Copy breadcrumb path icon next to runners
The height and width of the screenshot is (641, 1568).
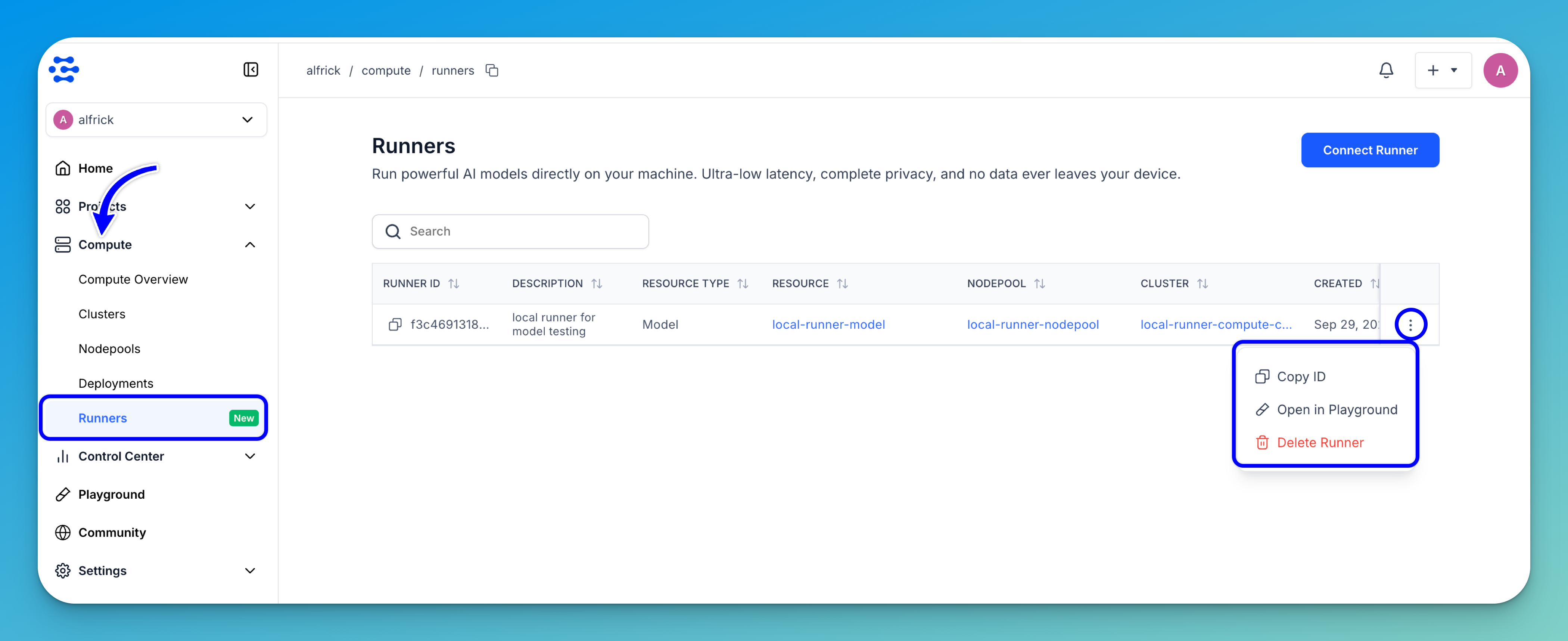coord(492,71)
